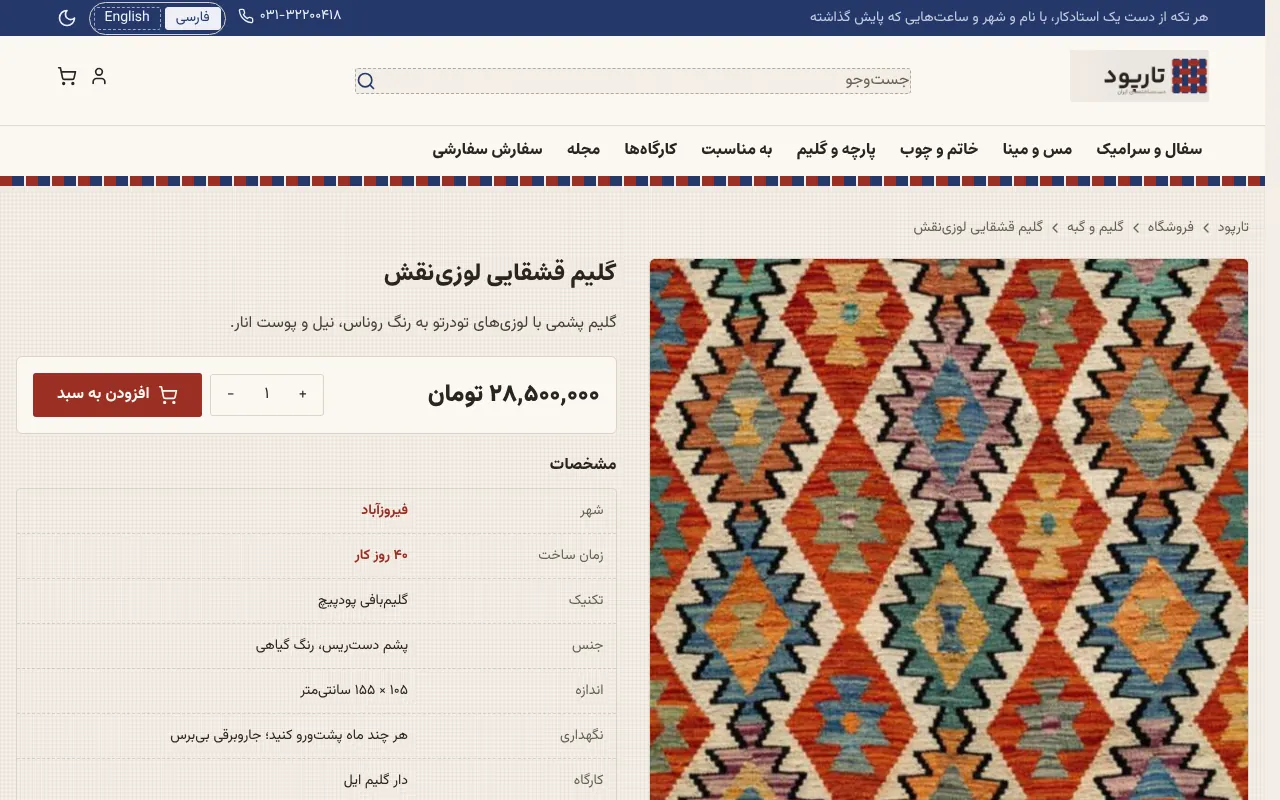Open the kilim product photo
Screen dimensions: 1280x800
point(949,529)
